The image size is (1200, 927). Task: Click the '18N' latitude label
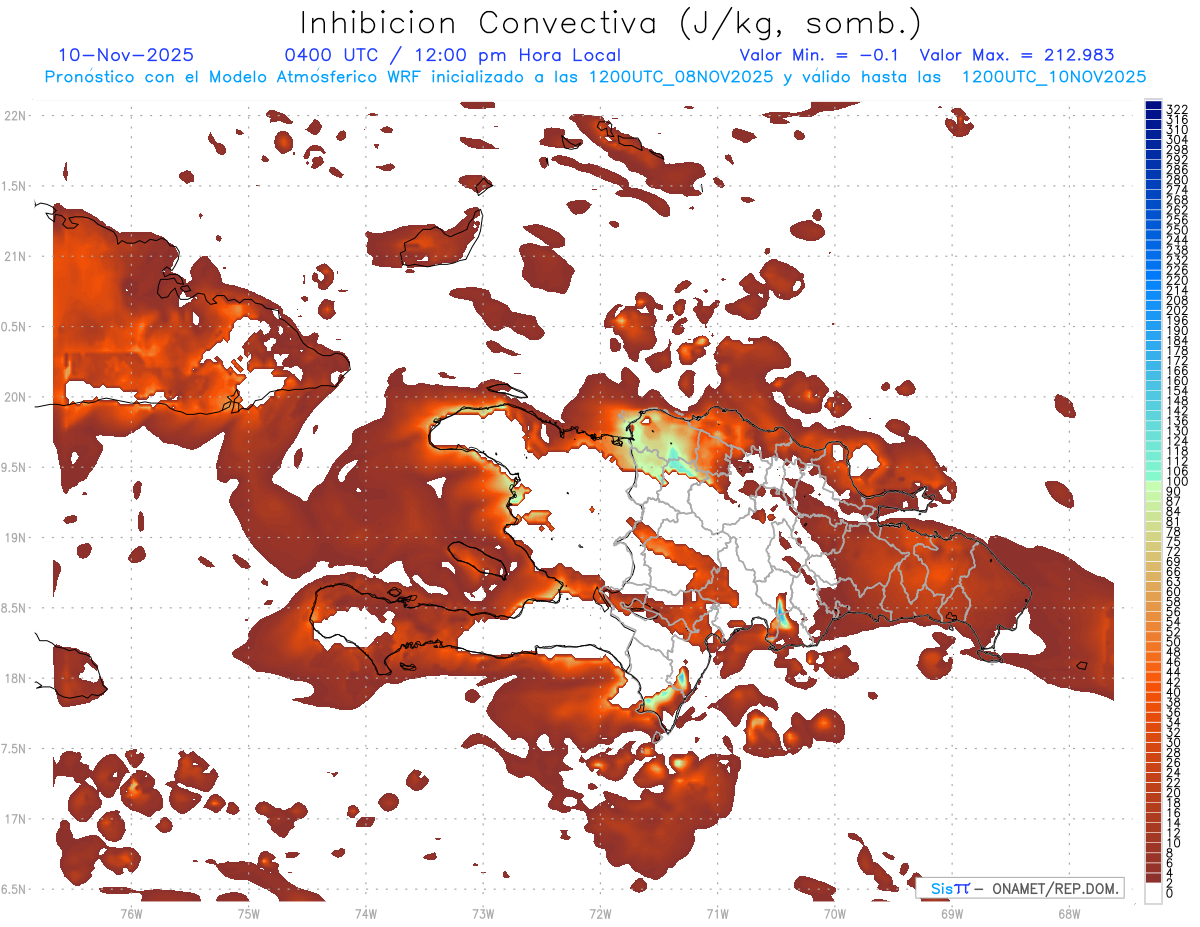pyautogui.click(x=14, y=678)
